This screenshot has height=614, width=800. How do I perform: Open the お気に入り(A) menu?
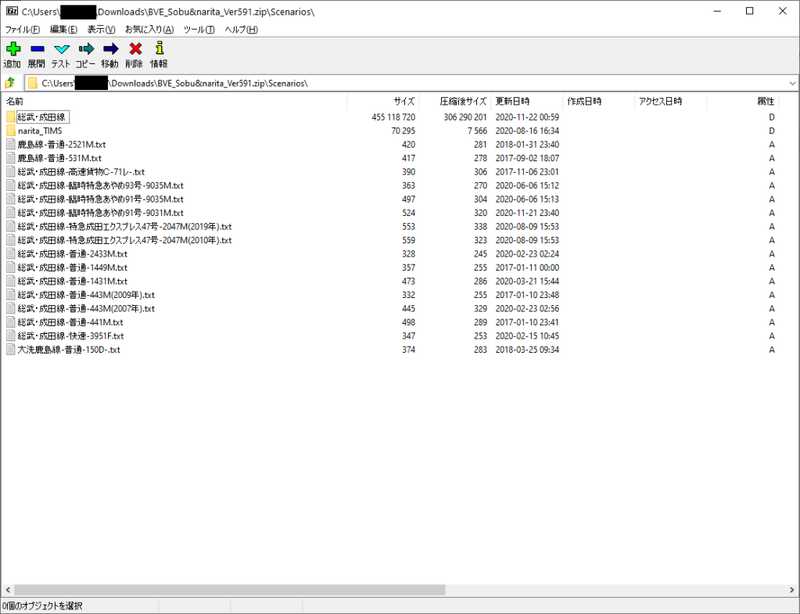tap(148, 30)
